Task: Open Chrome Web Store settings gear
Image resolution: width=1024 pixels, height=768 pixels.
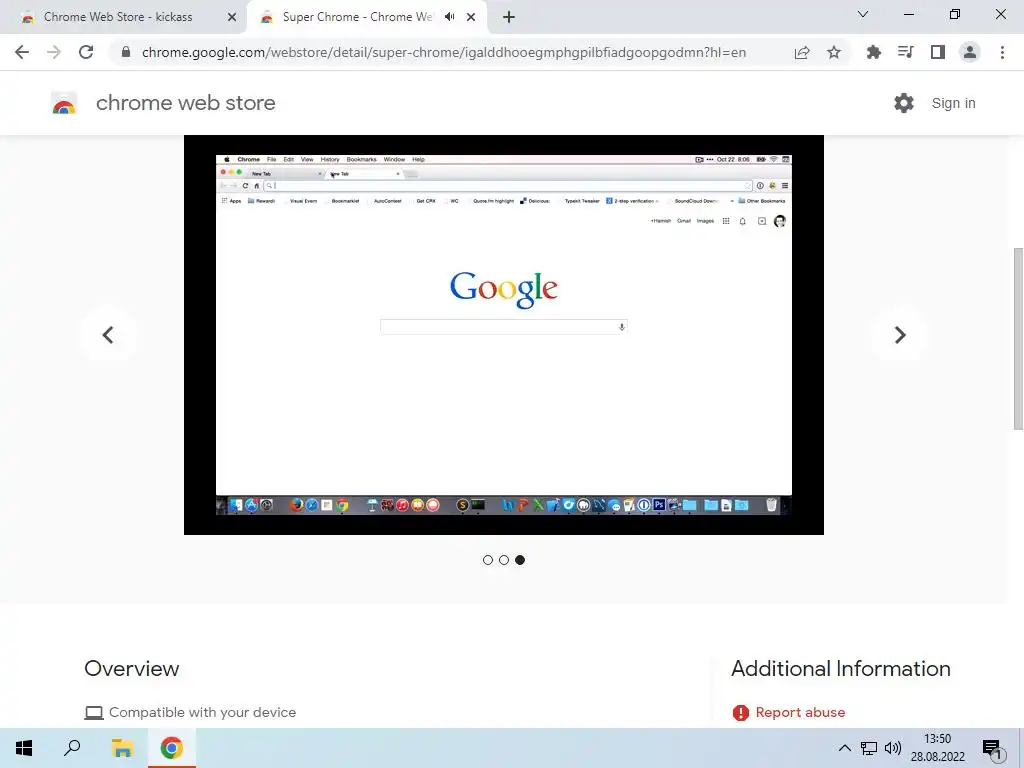Action: pyautogui.click(x=904, y=103)
